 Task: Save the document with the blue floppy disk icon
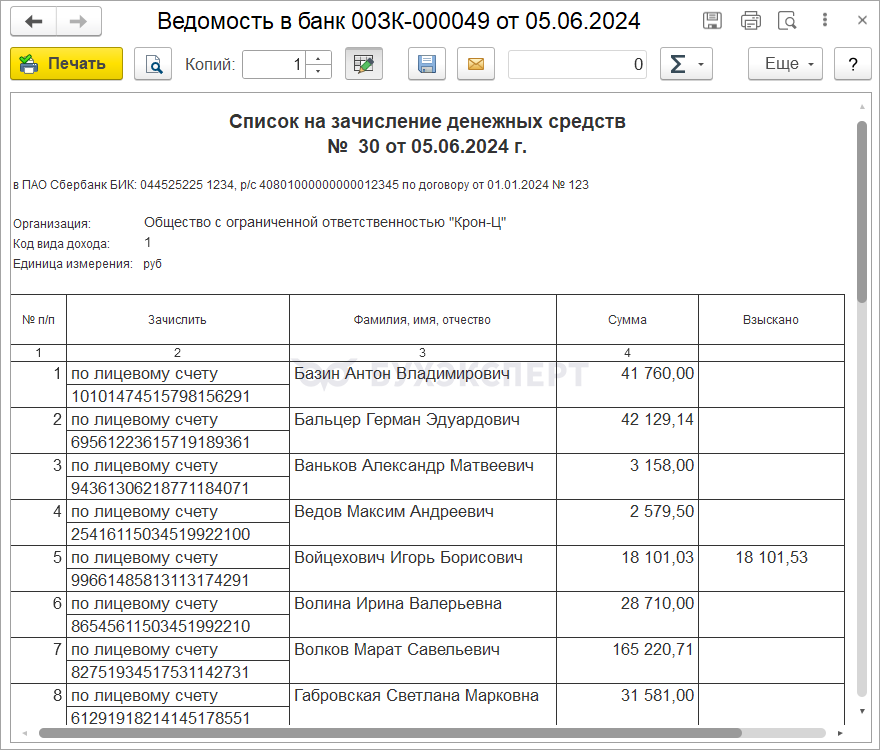(x=427, y=64)
